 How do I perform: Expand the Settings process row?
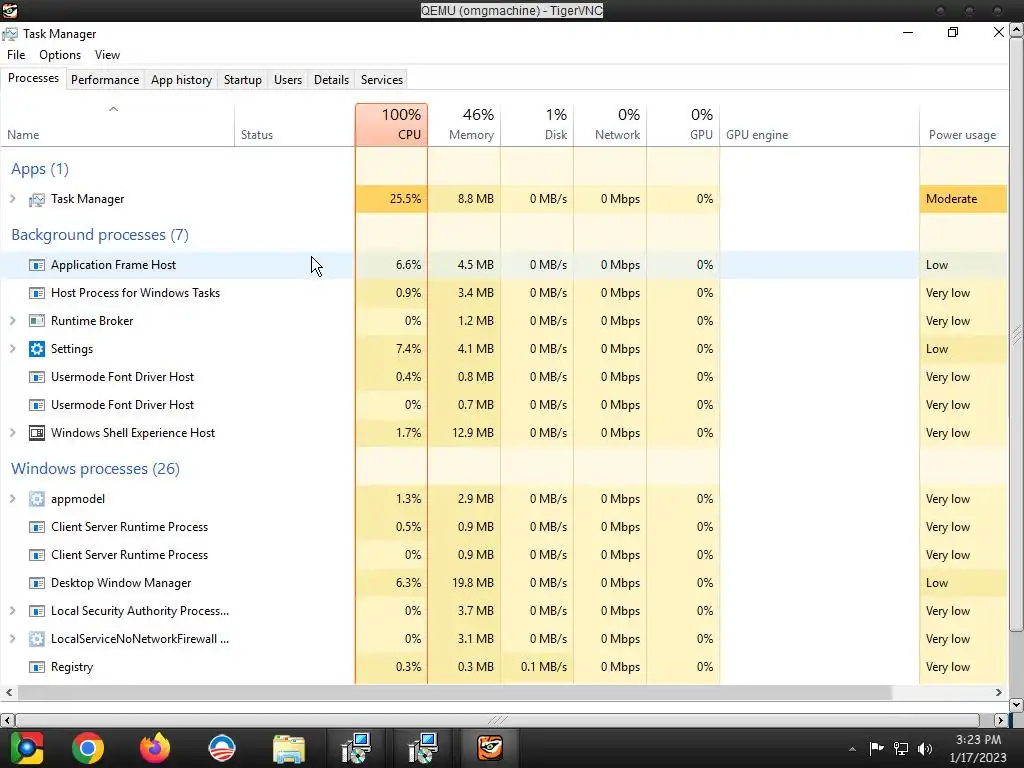[x=12, y=349]
